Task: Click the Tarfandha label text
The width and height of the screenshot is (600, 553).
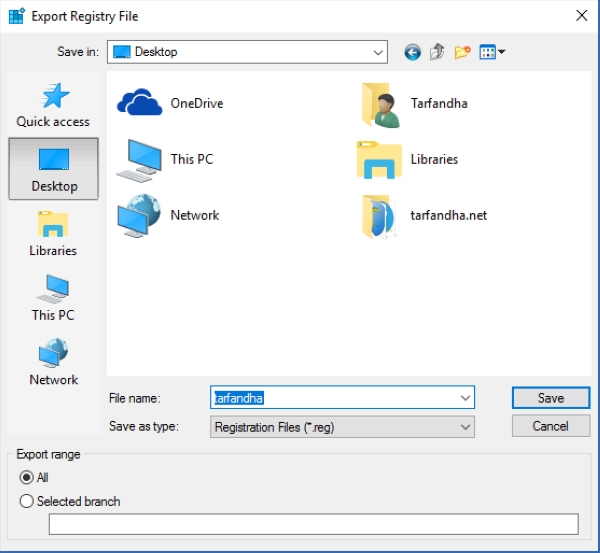Action: click(439, 103)
